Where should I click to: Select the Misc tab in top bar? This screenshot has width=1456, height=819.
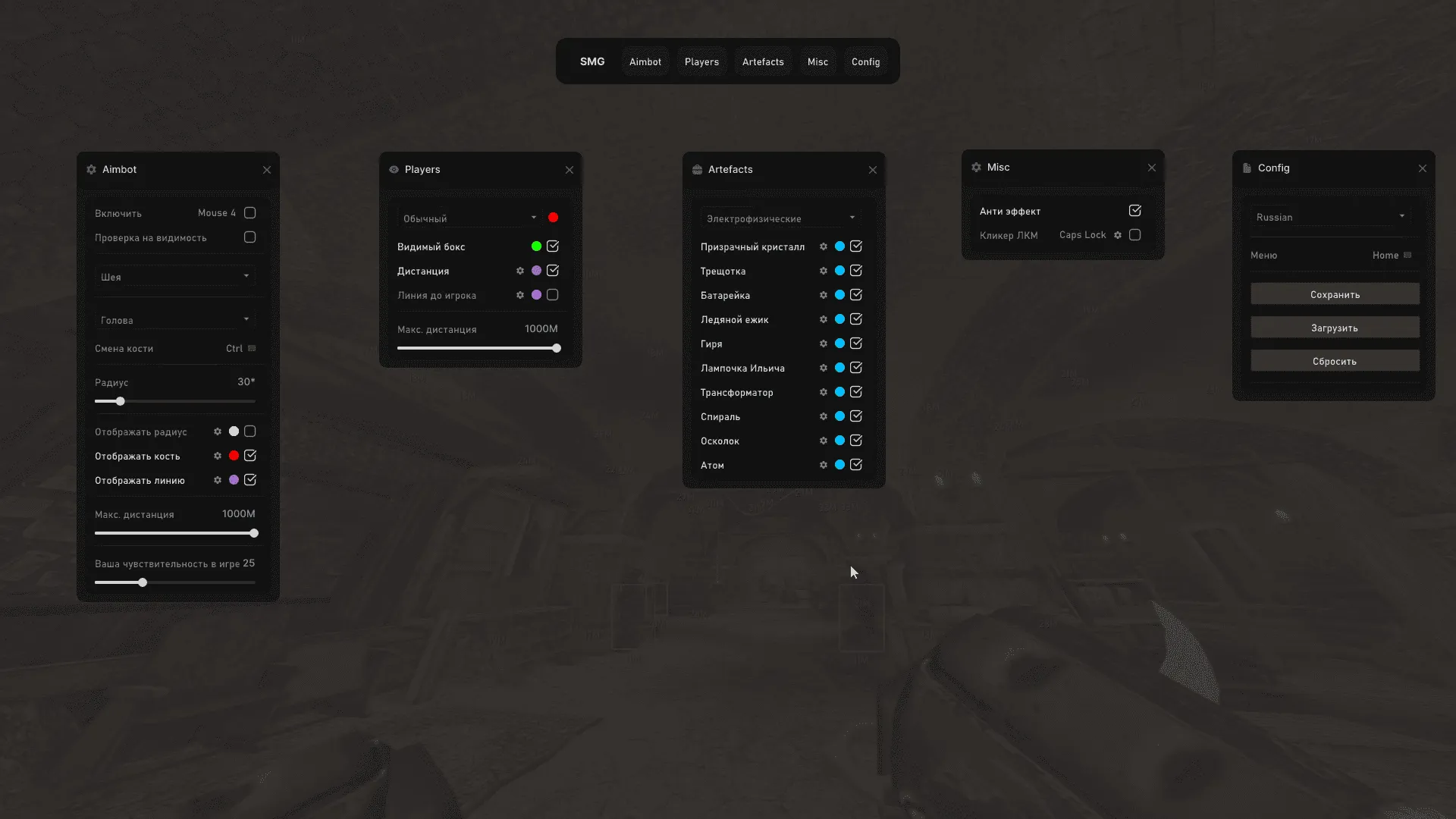817,62
